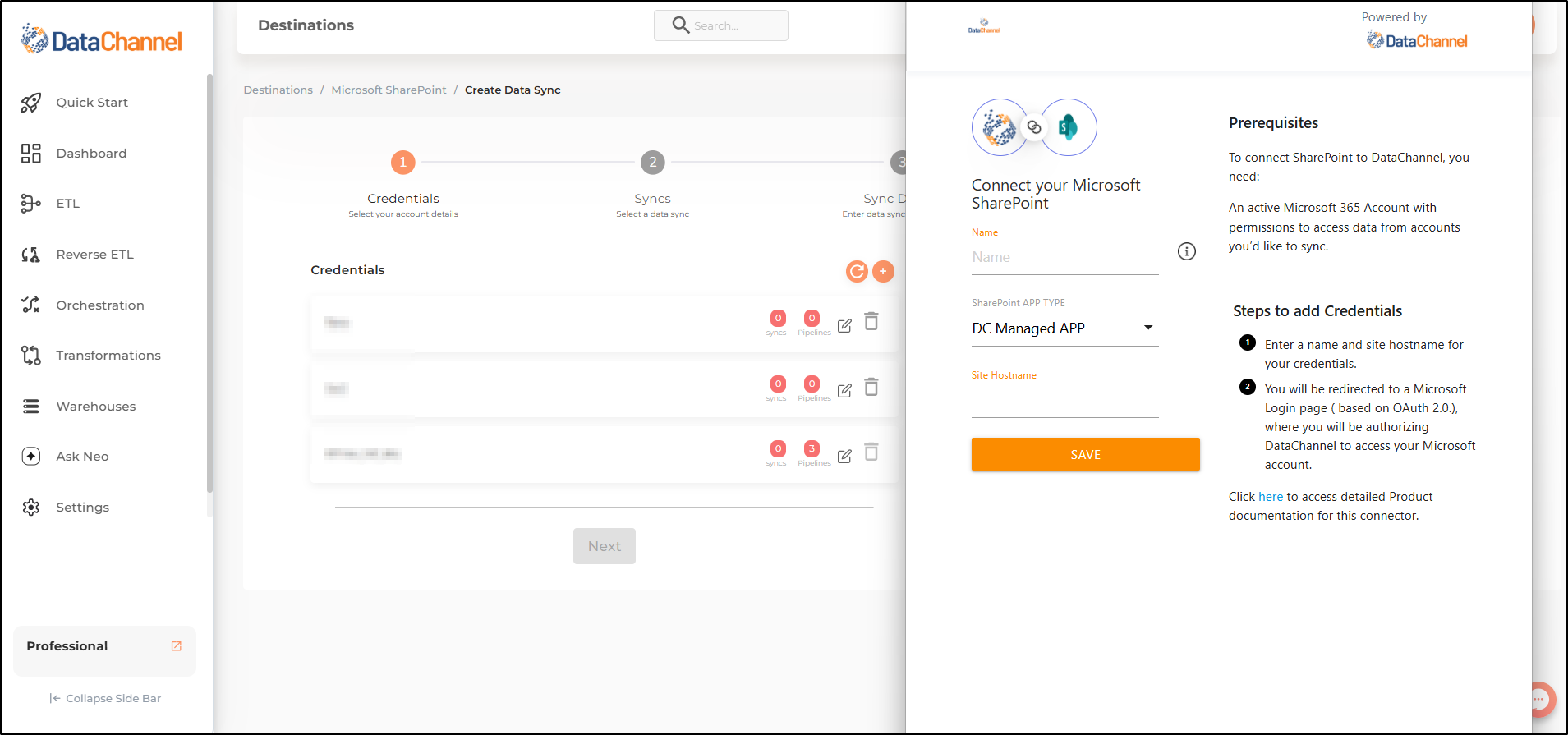Open the SharePoint APP TYPE dropdown
Image resolution: width=1568 pixels, height=735 pixels.
[1064, 328]
